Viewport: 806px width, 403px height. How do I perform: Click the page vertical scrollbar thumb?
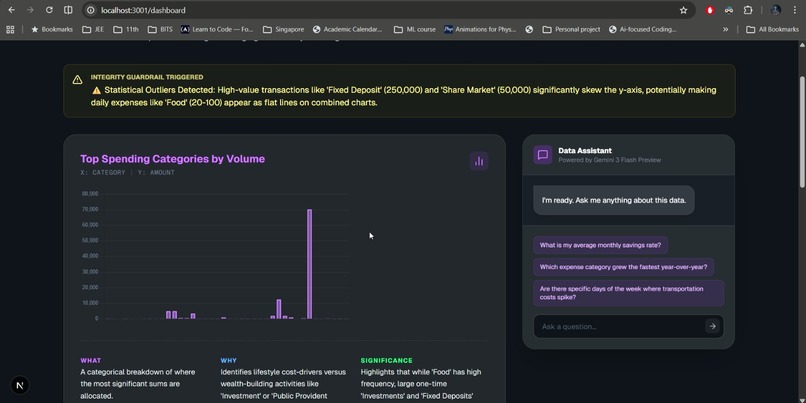[x=802, y=131]
